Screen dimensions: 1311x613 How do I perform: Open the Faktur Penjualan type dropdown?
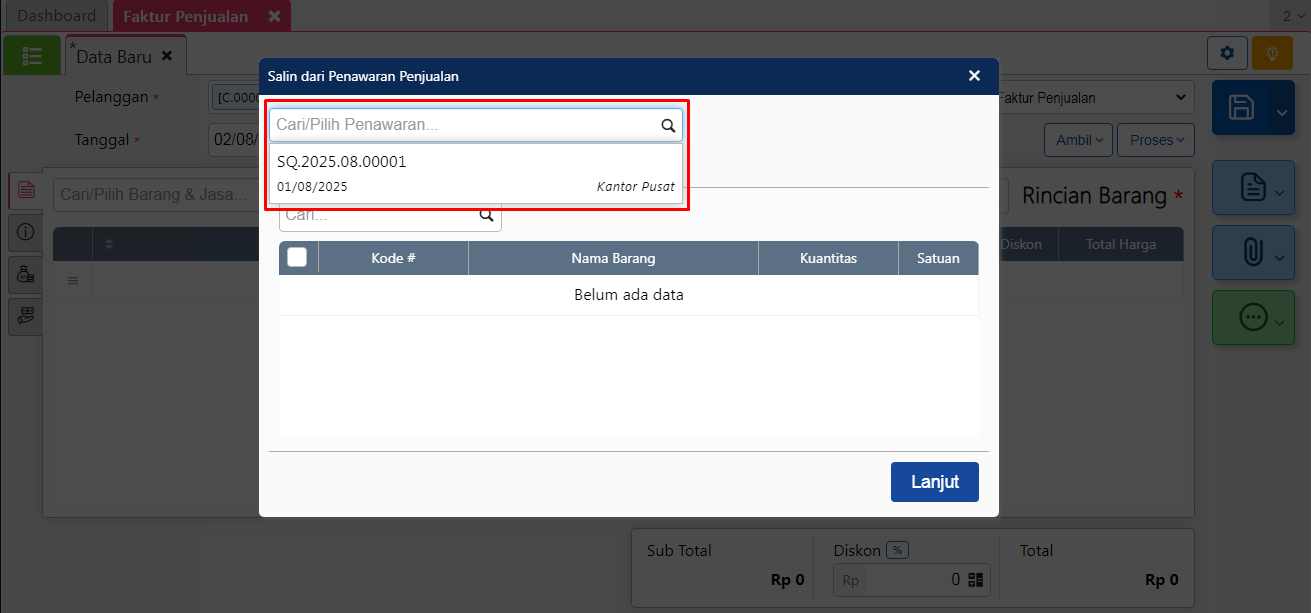(x=1093, y=98)
